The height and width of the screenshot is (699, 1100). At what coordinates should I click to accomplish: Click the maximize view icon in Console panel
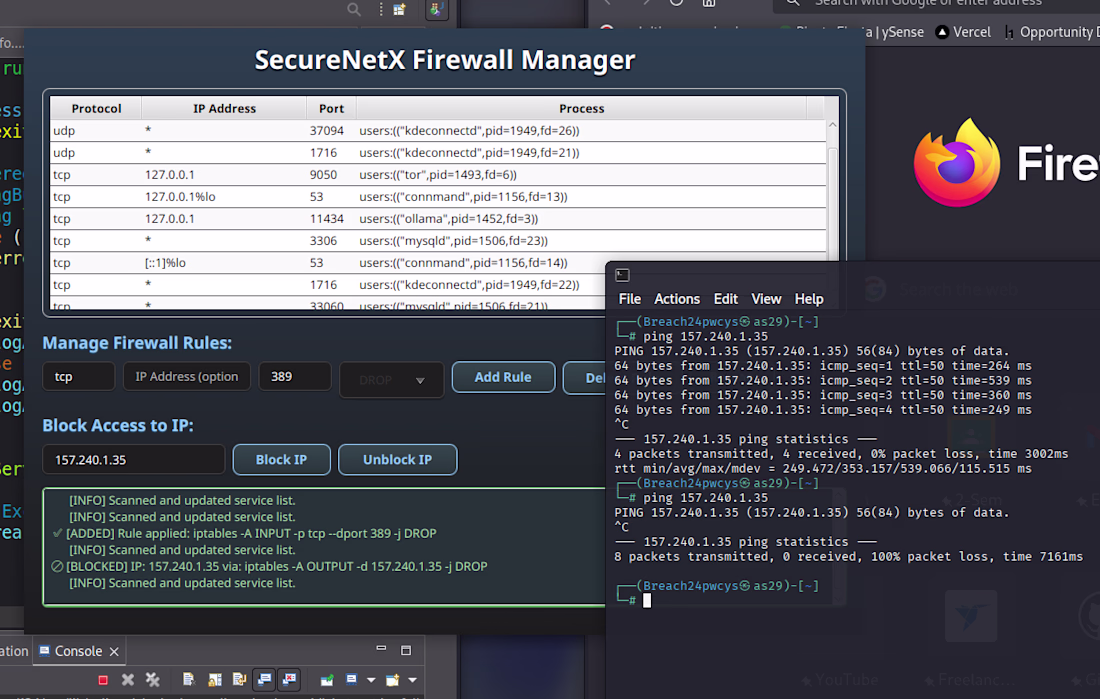(405, 651)
